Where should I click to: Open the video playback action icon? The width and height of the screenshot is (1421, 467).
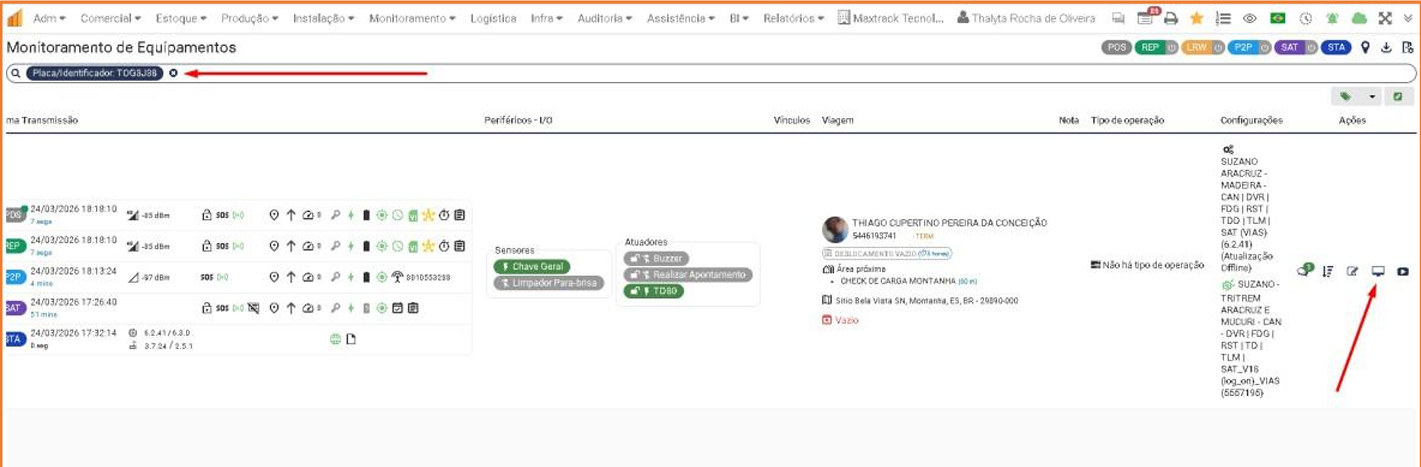pos(1403,271)
